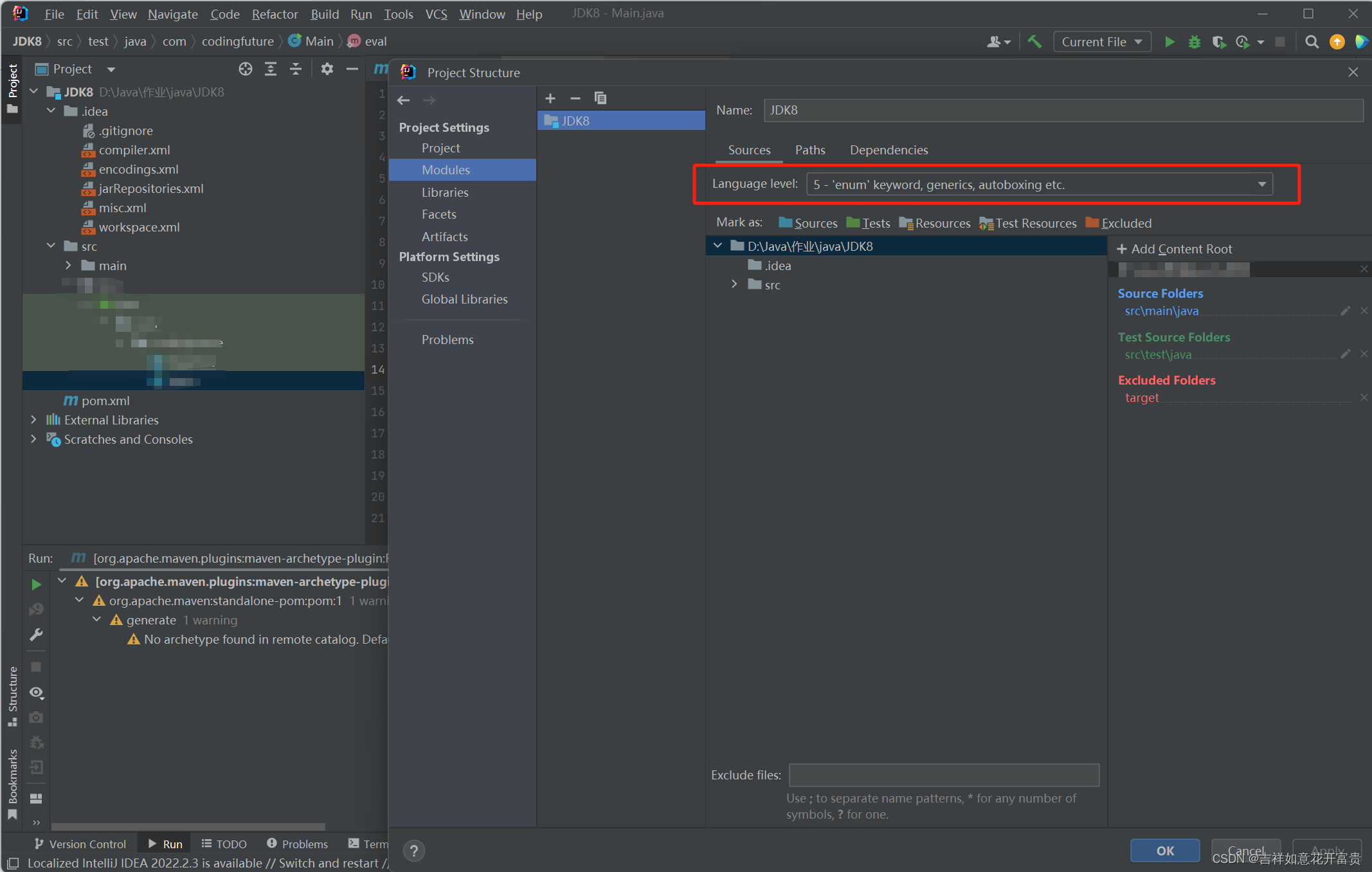Click the add module plus icon
The width and height of the screenshot is (1372, 872).
click(x=550, y=98)
